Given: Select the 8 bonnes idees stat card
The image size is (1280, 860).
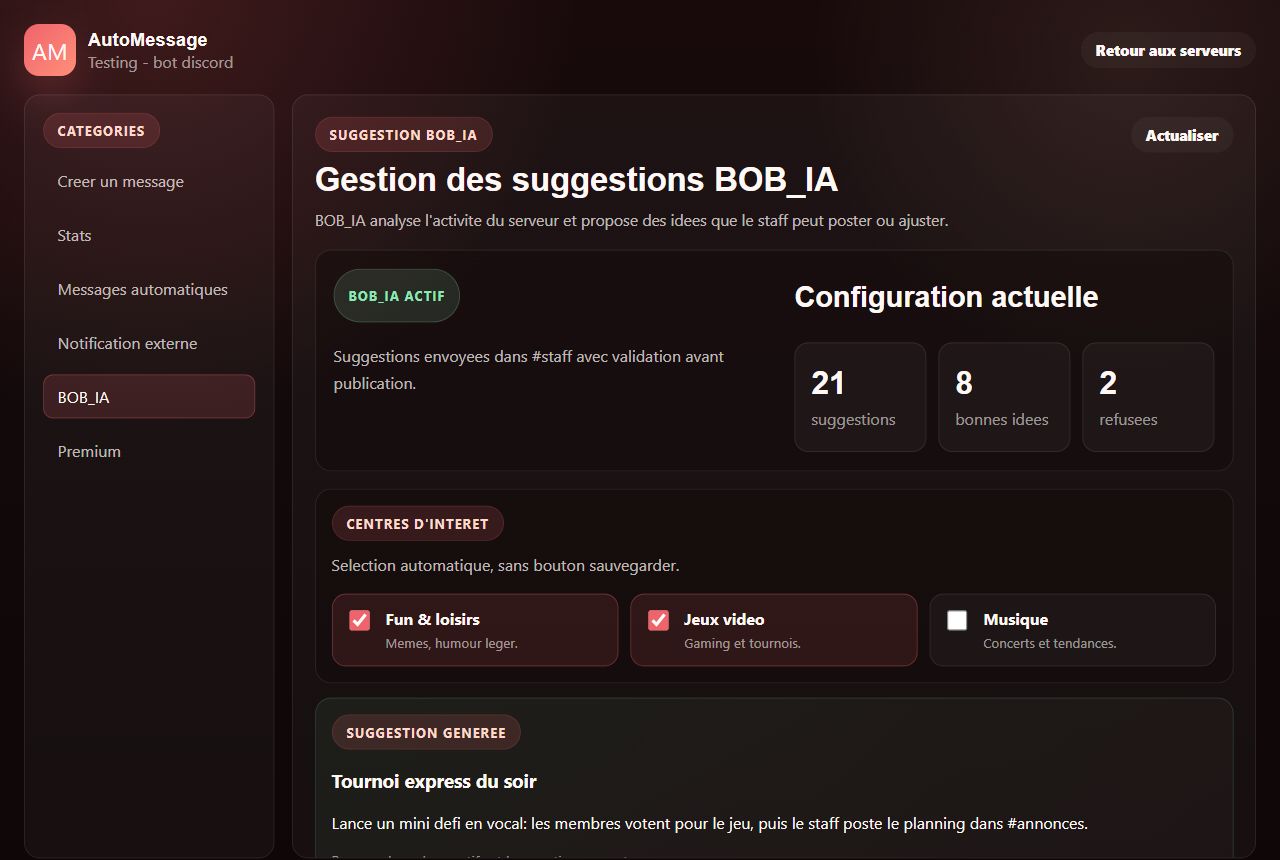Looking at the screenshot, I should 1004,397.
